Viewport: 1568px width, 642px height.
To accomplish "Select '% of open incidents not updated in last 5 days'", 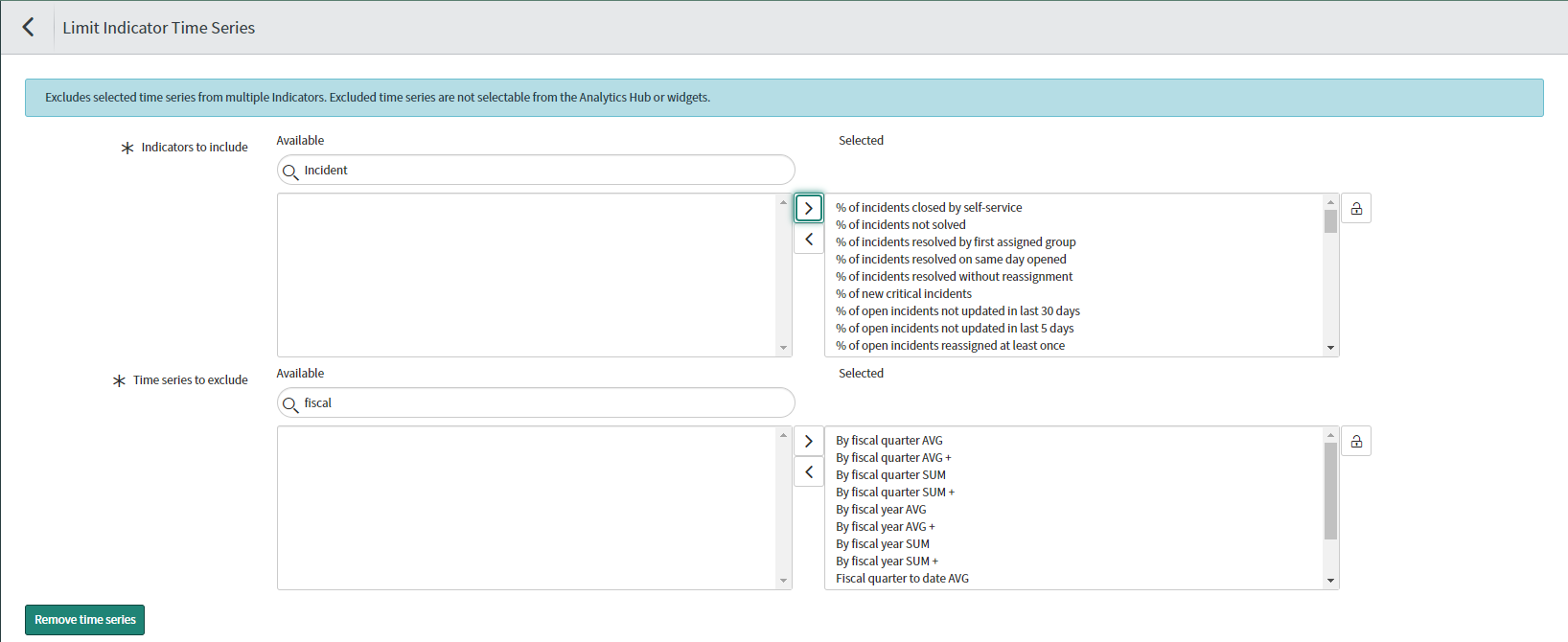I will point(955,329).
